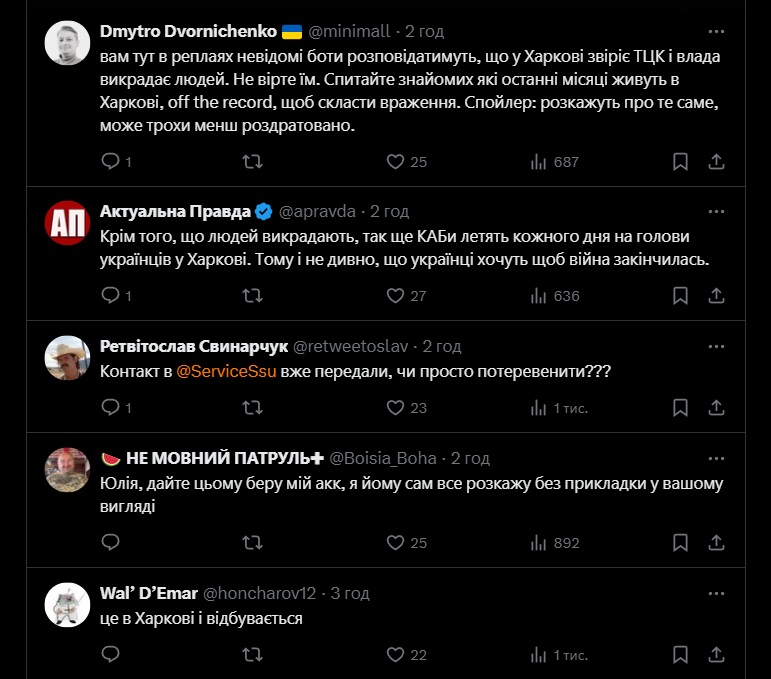This screenshot has height=679, width=771.
Task: Open the Dmytro Dvornichenko tweet timestamp
Action: point(424,31)
